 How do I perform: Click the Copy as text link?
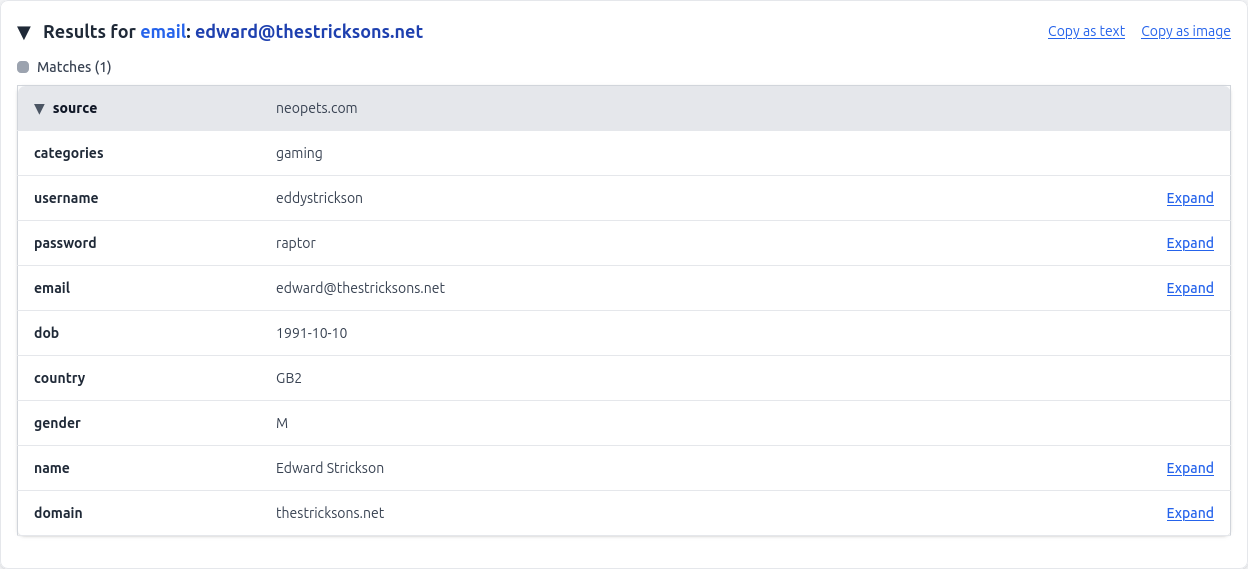[x=1086, y=31]
